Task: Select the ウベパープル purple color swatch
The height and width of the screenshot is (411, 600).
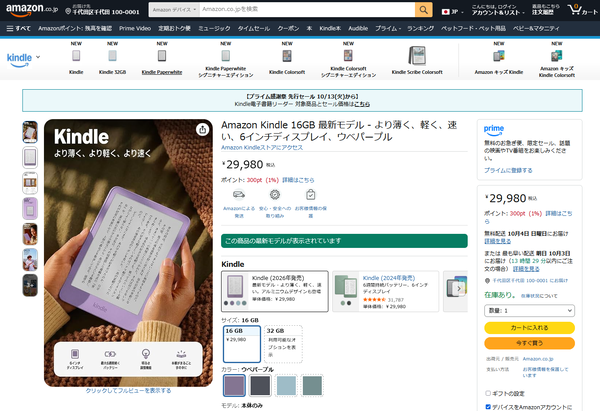Action: click(234, 385)
